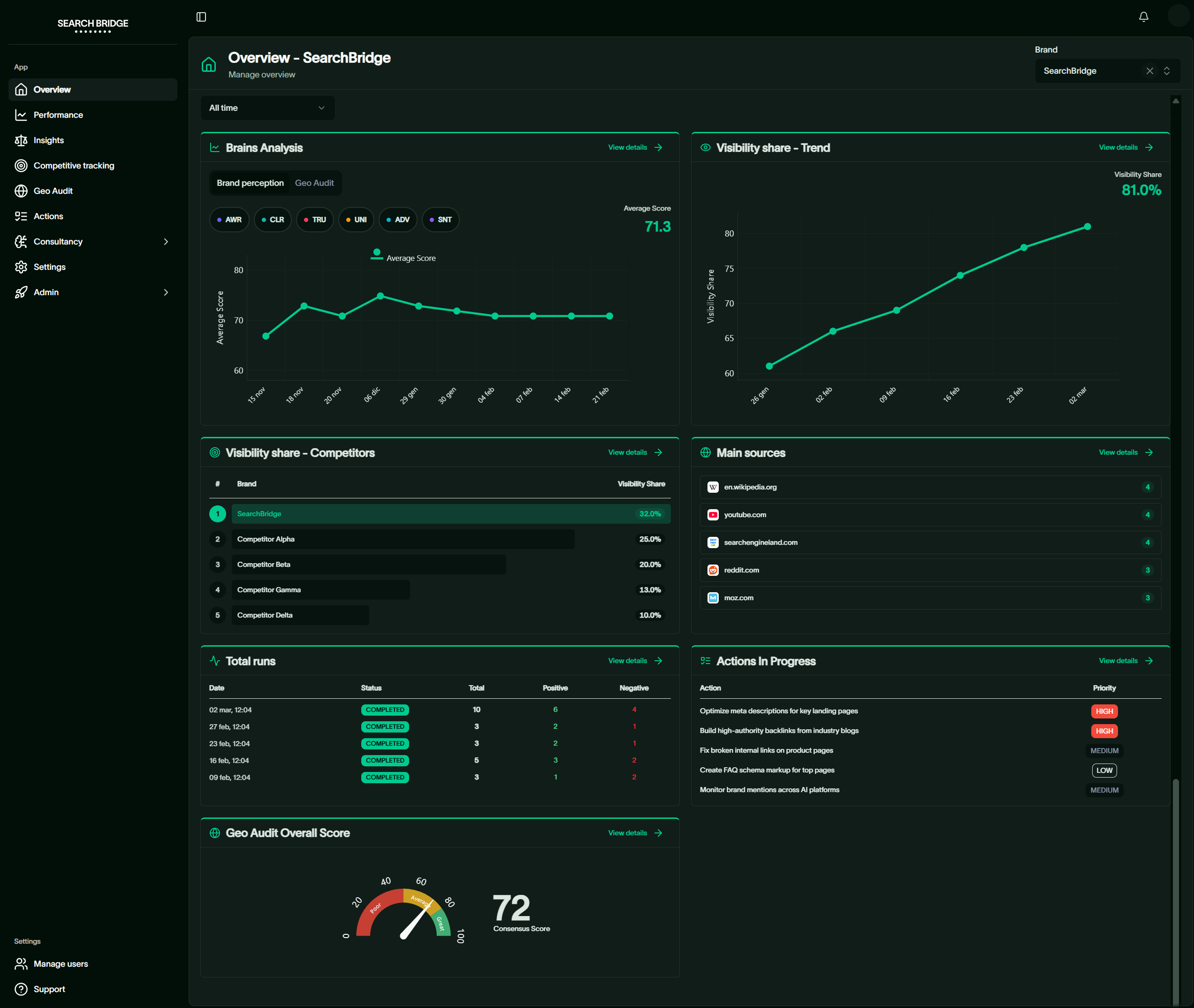Open notifications with the bell icon
Image resolution: width=1194 pixels, height=1008 pixels.
pyautogui.click(x=1143, y=16)
